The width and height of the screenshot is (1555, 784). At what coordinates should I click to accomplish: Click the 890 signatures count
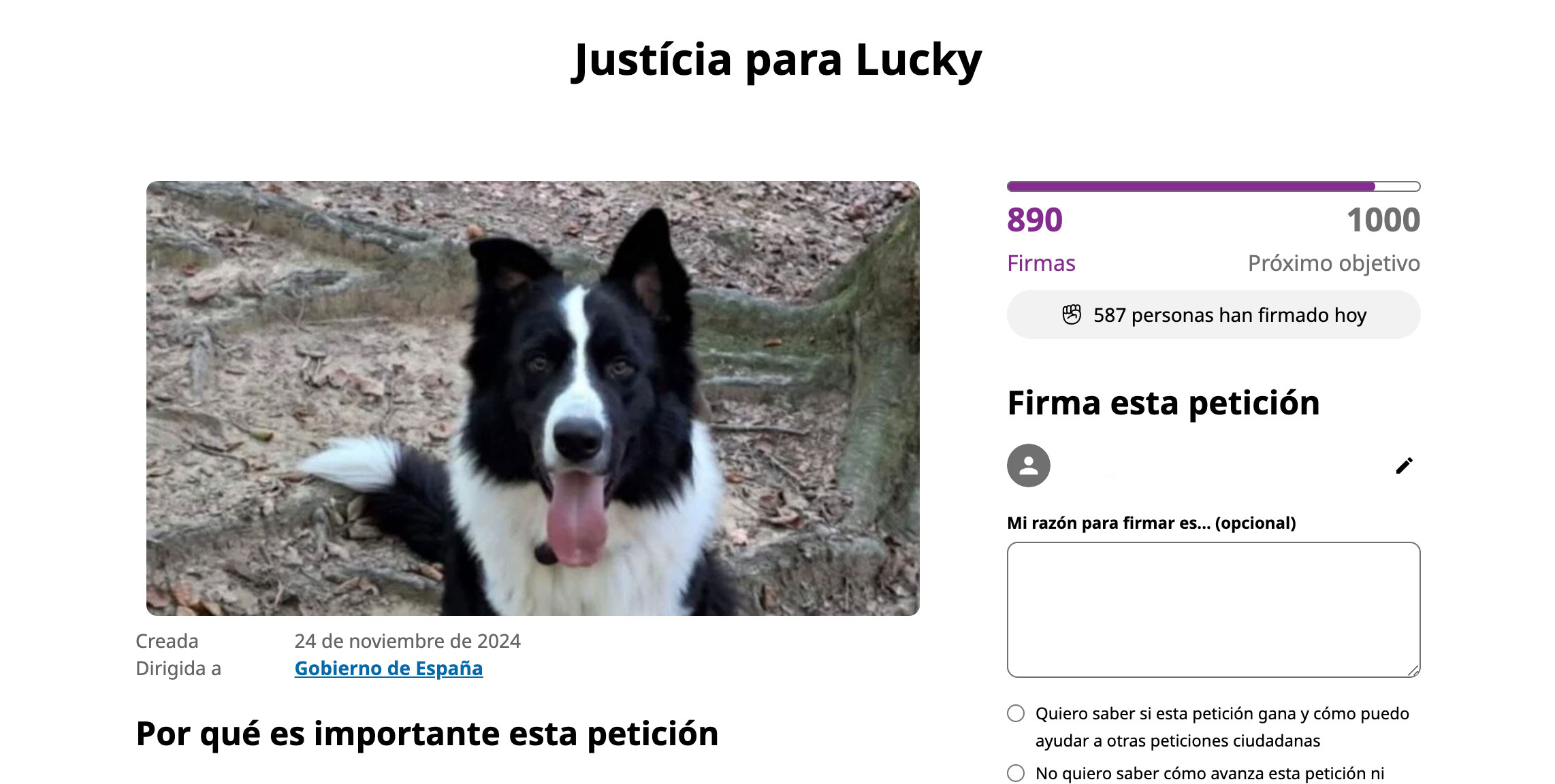click(x=1034, y=220)
